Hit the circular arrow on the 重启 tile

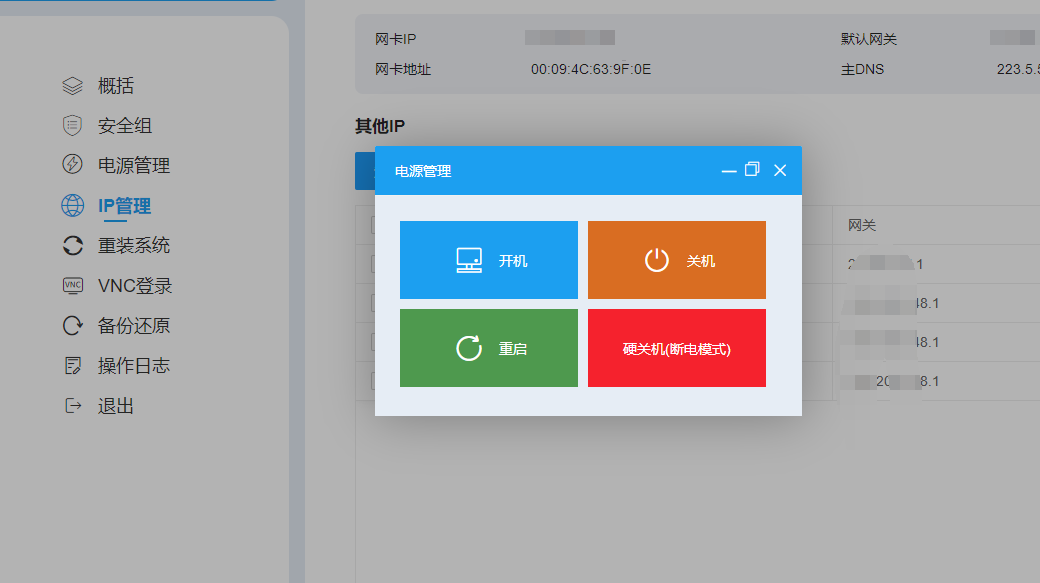469,348
